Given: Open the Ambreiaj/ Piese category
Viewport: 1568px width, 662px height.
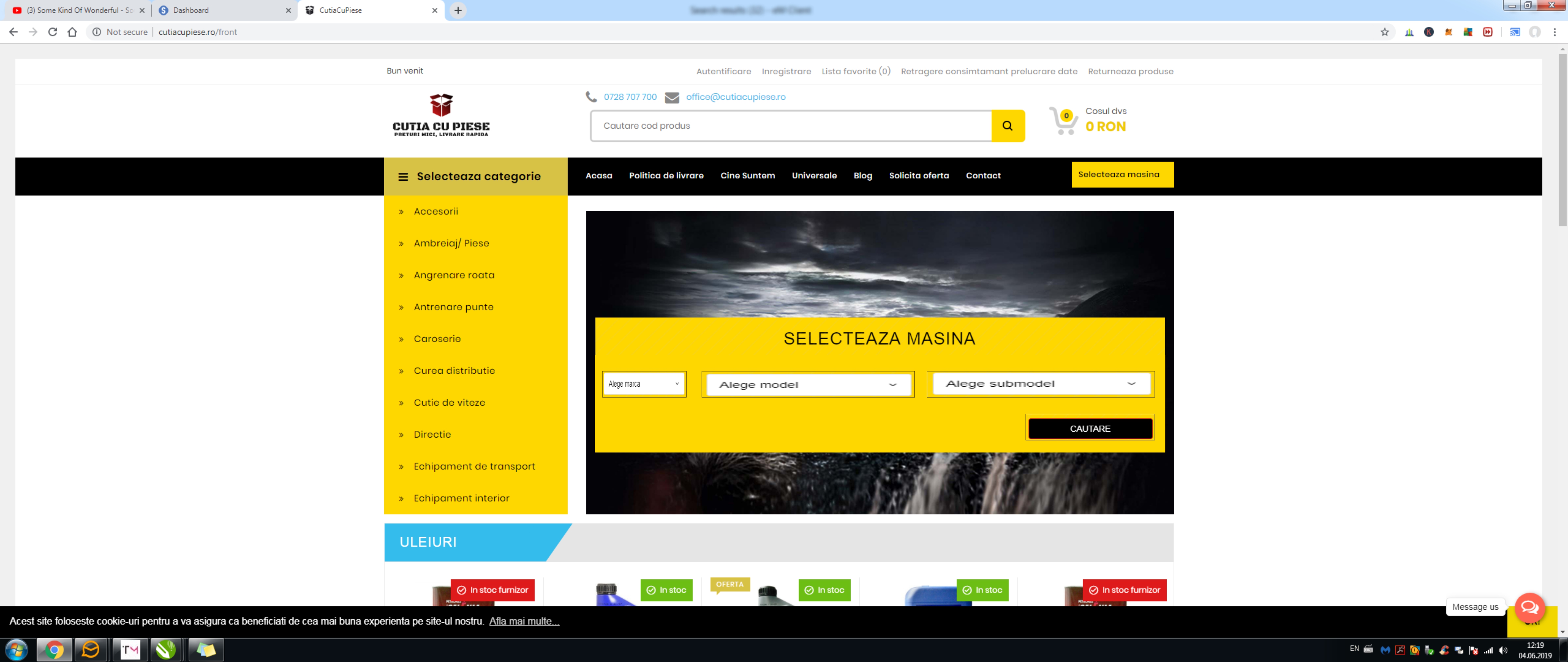Looking at the screenshot, I should (451, 243).
